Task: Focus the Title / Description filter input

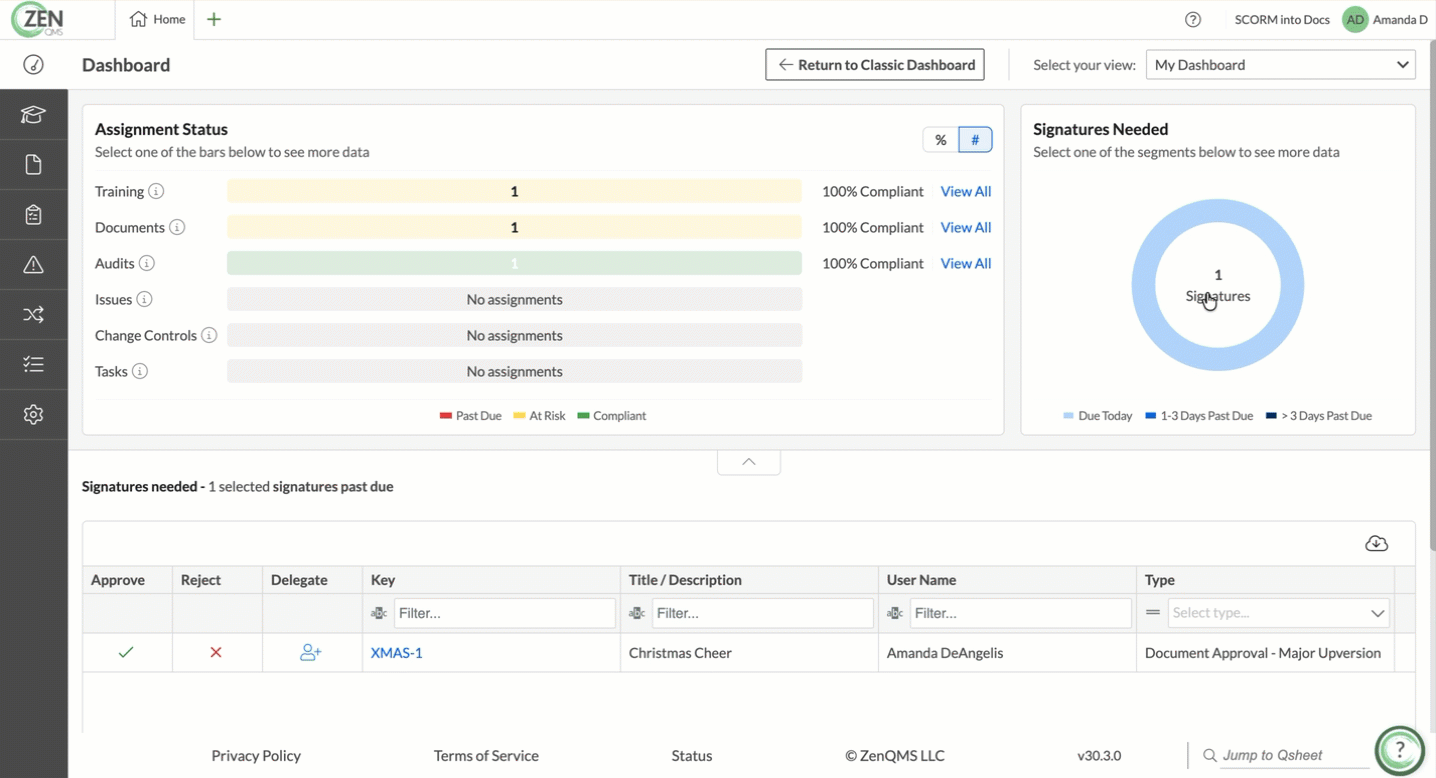Action: (x=763, y=613)
